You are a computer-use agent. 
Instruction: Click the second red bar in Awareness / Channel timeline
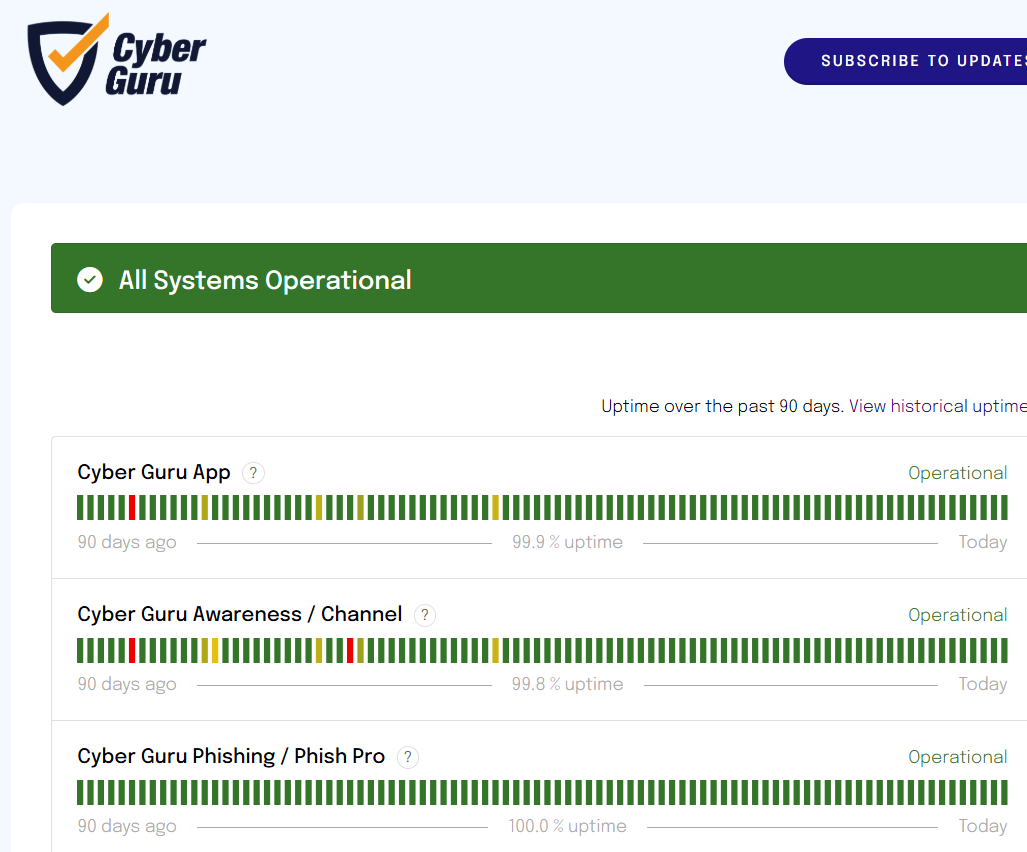pyautogui.click(x=350, y=650)
